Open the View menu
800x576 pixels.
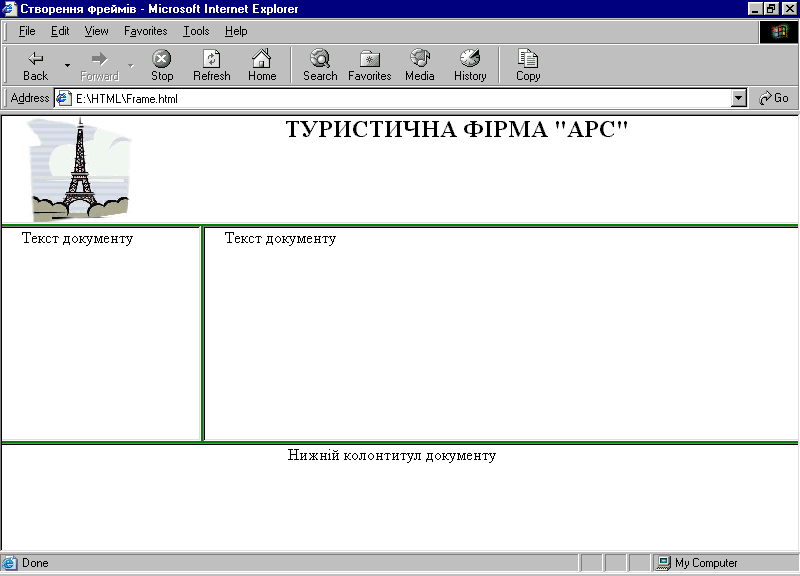(x=96, y=31)
